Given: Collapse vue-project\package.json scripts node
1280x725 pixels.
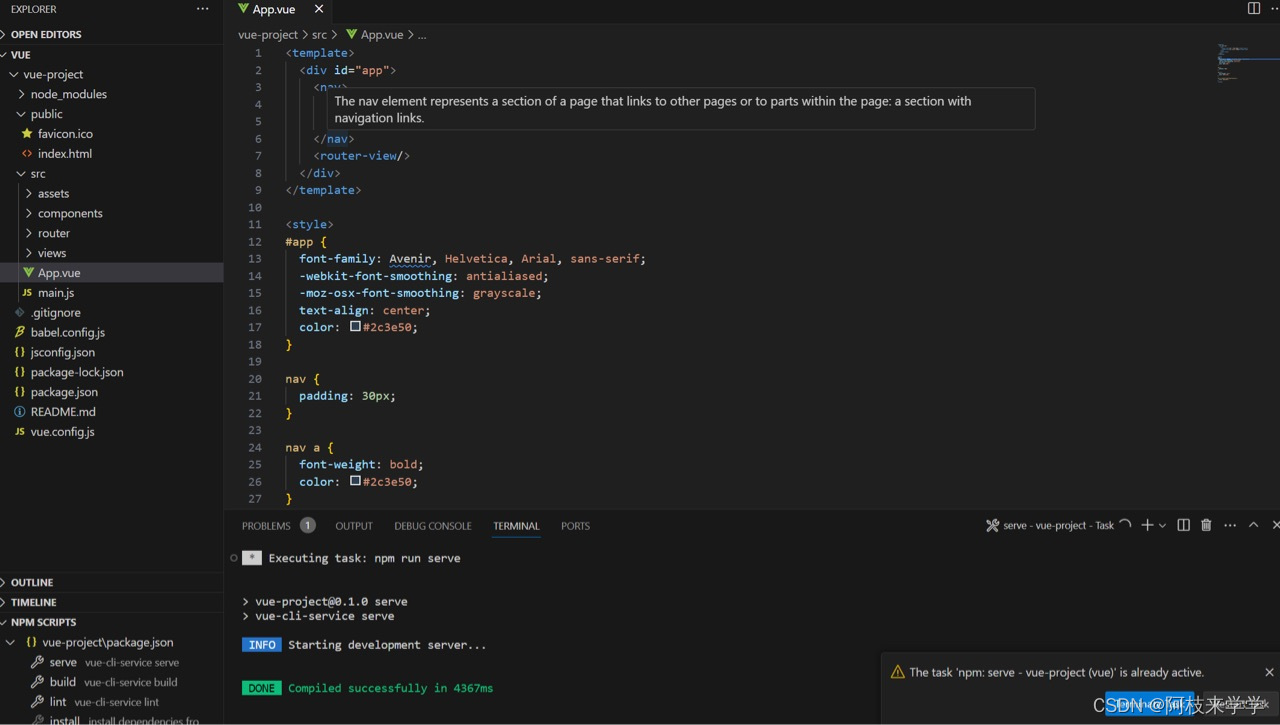Looking at the screenshot, I should (x=11, y=642).
